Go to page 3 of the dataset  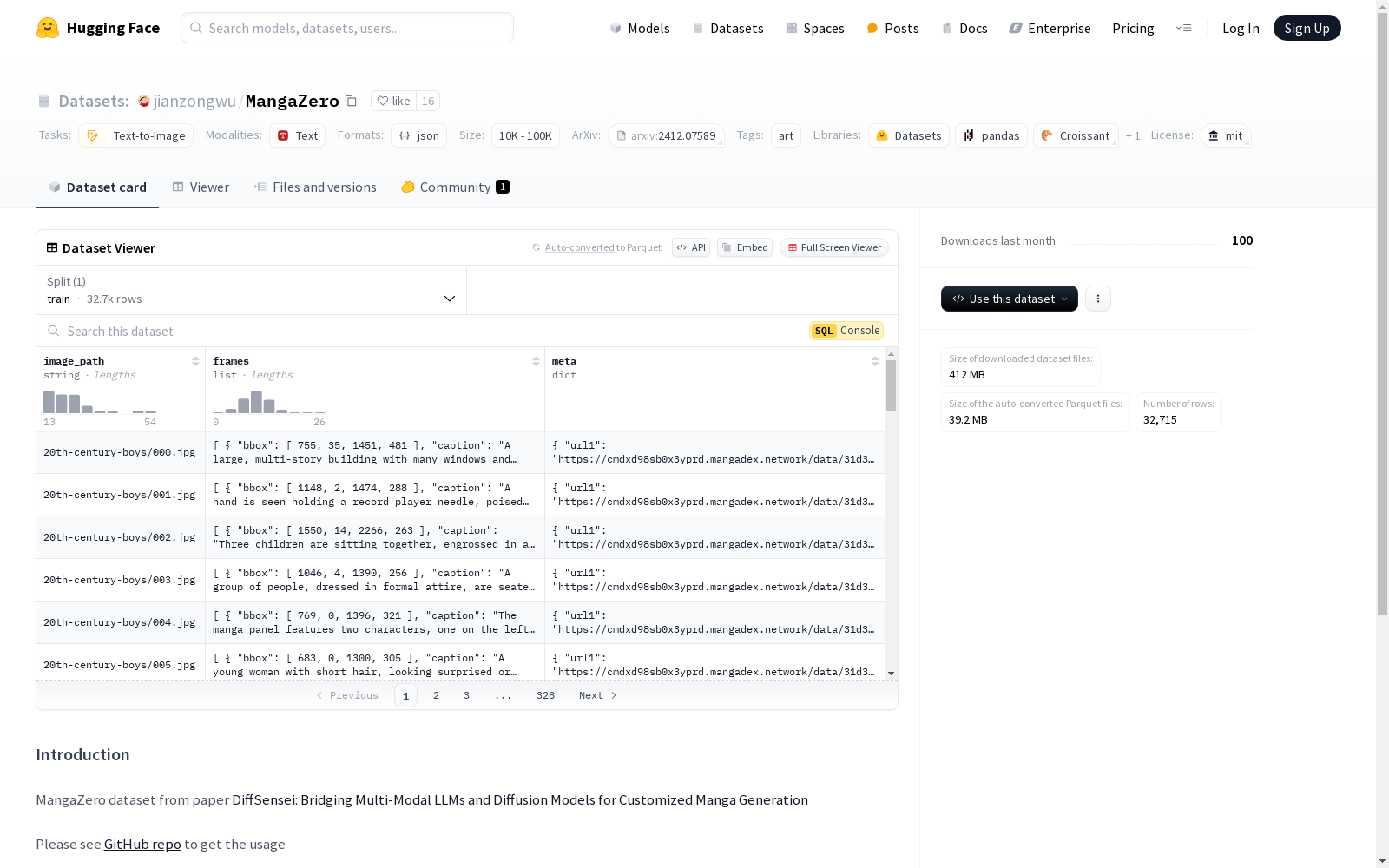(466, 695)
